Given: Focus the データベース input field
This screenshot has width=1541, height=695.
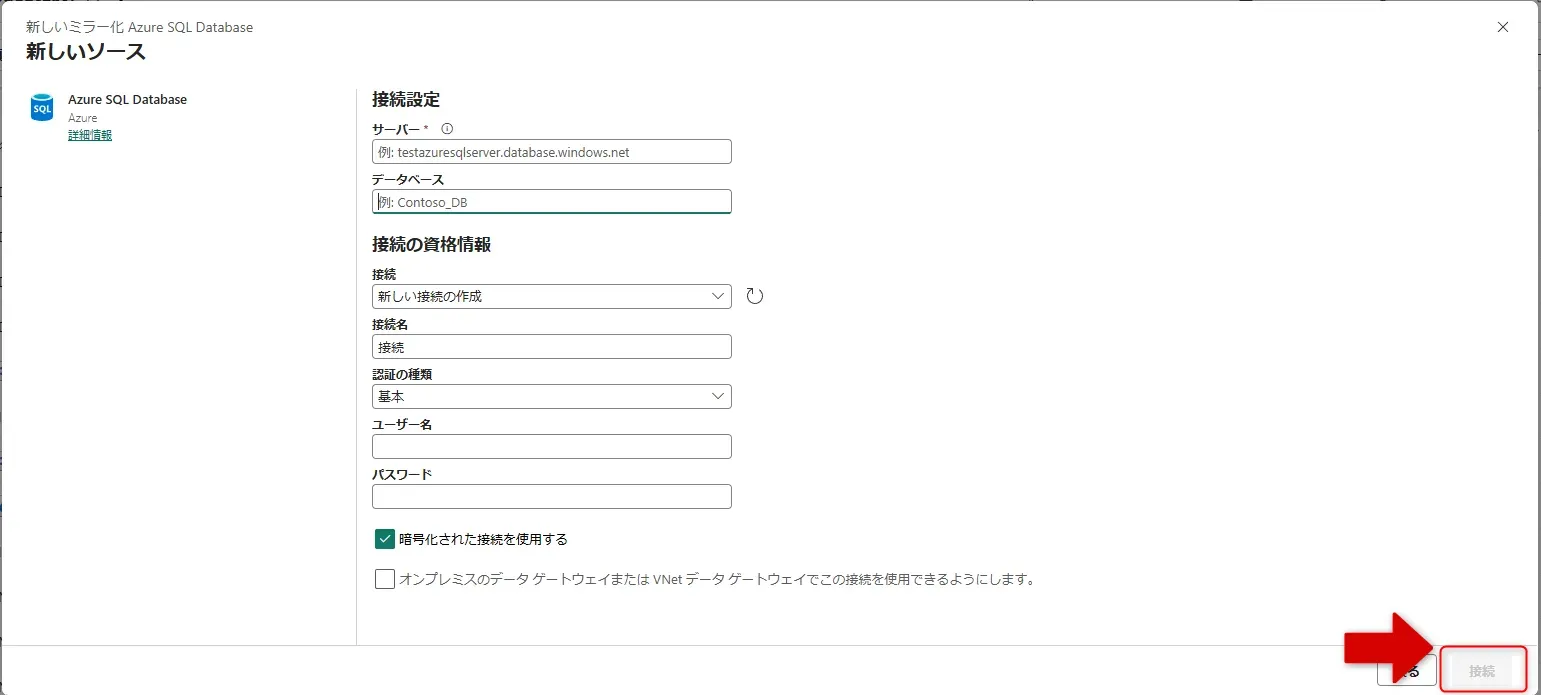Looking at the screenshot, I should [x=551, y=201].
